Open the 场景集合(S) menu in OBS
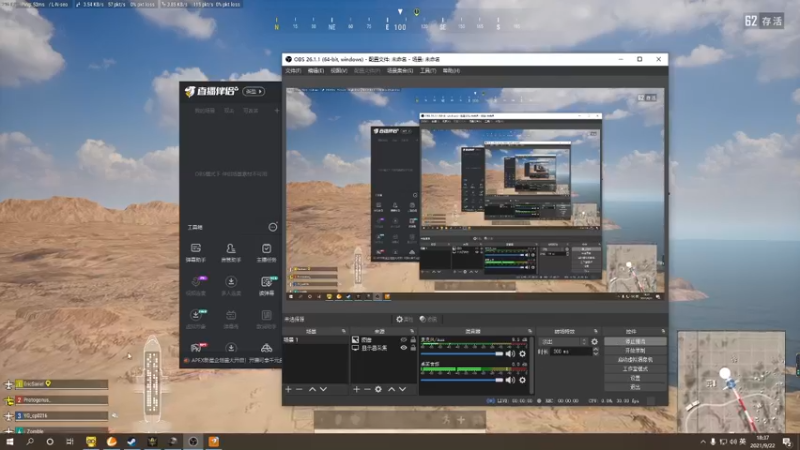 click(400, 70)
